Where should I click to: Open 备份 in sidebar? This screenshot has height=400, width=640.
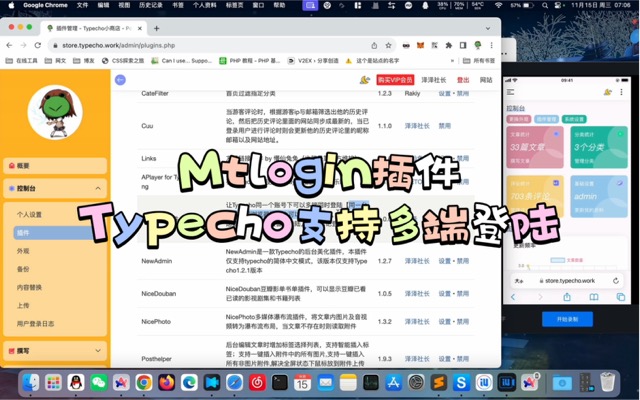click(23, 269)
